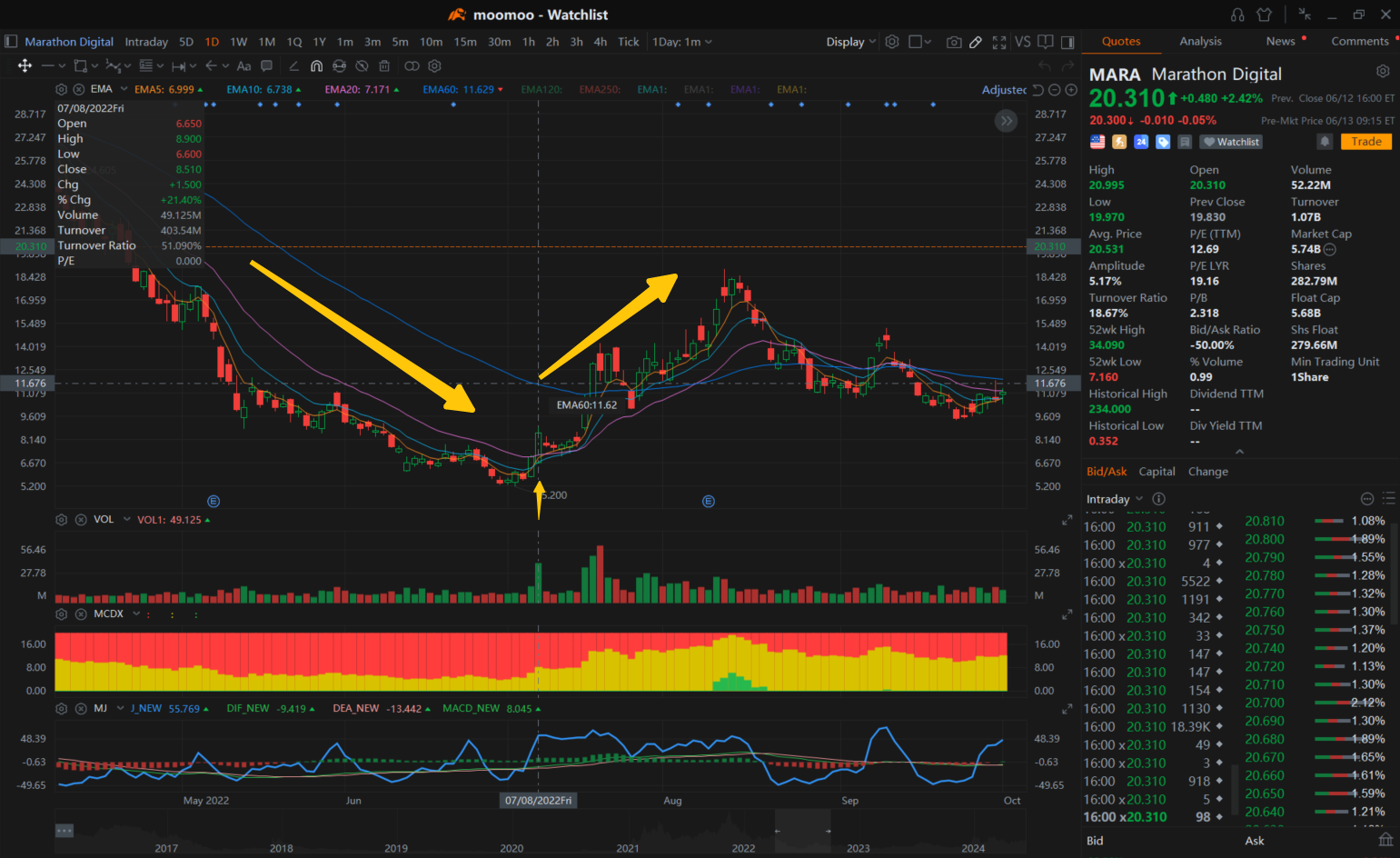This screenshot has width=1400, height=858.
Task: Open MCDX indicator settings gear
Action: [x=61, y=614]
